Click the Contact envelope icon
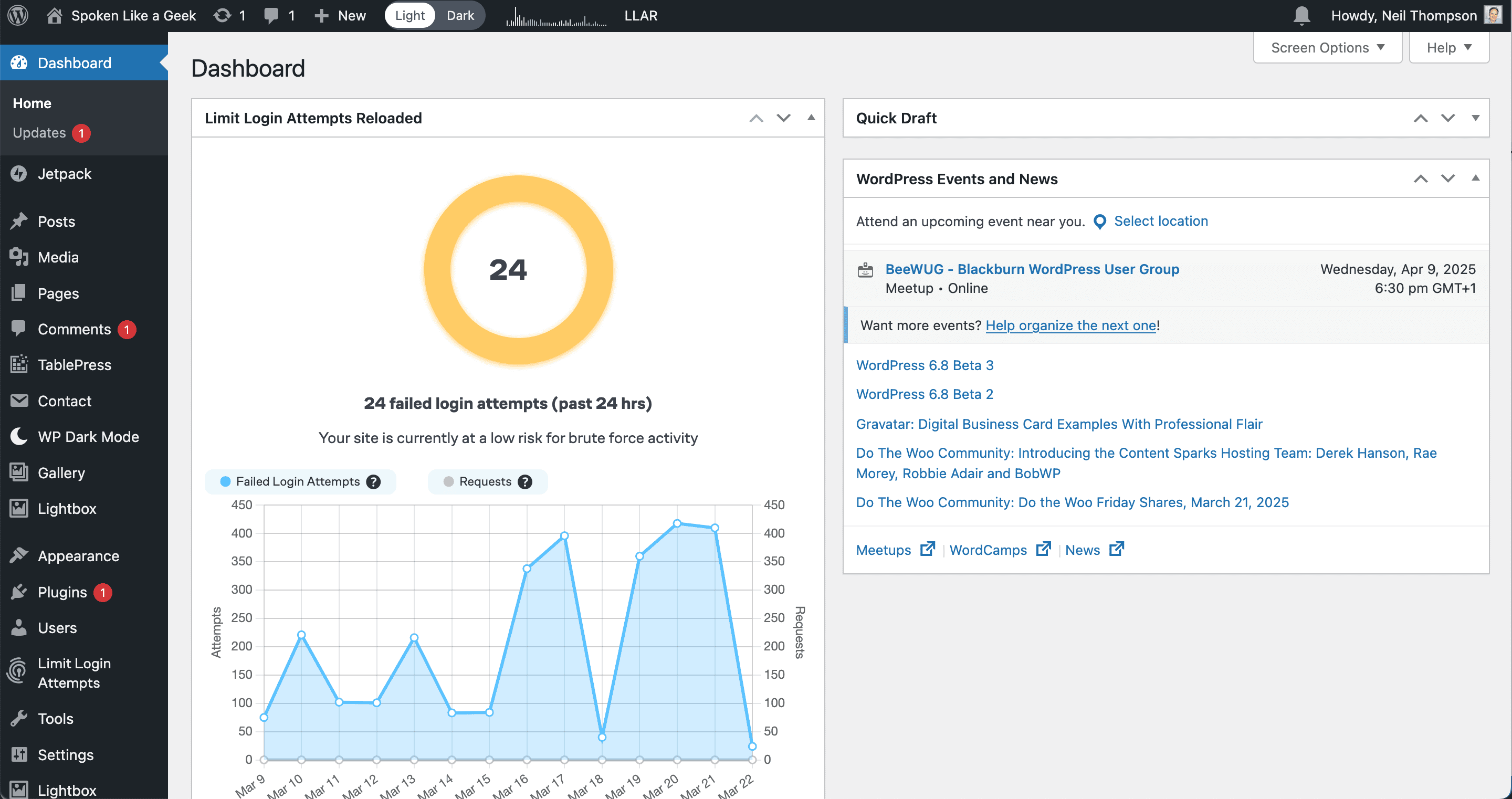Image resolution: width=1512 pixels, height=799 pixels. (x=19, y=401)
